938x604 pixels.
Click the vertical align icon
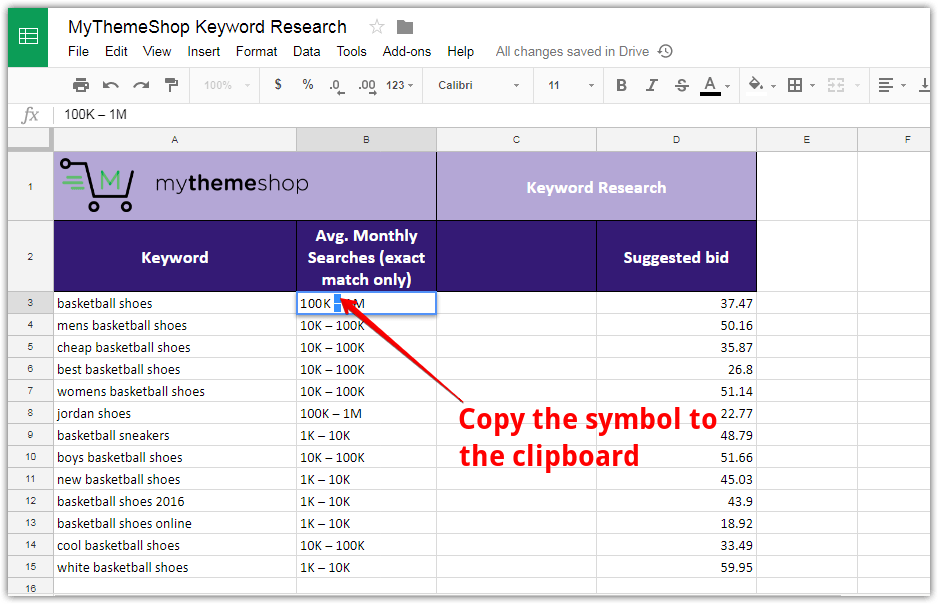pyautogui.click(x=925, y=86)
